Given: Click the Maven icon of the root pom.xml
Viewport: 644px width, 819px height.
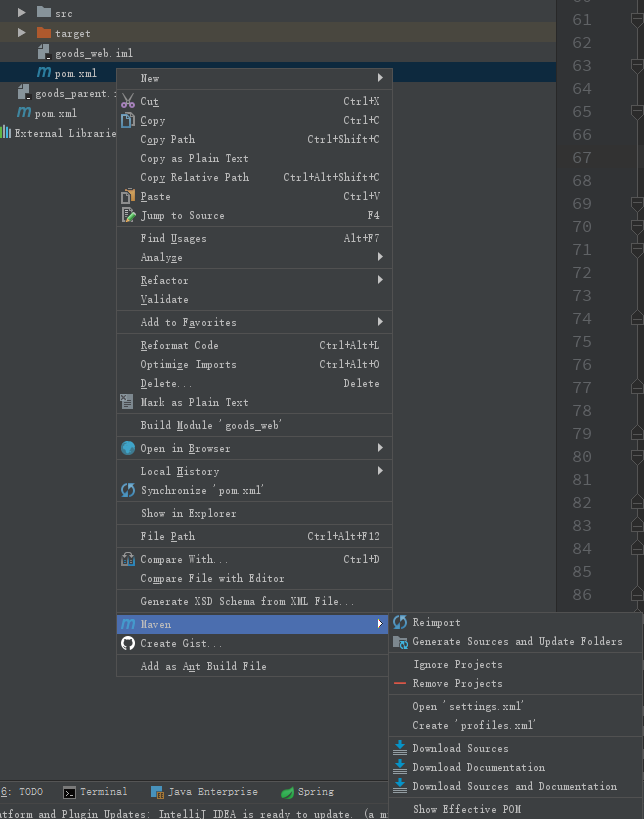Looking at the screenshot, I should (24, 112).
